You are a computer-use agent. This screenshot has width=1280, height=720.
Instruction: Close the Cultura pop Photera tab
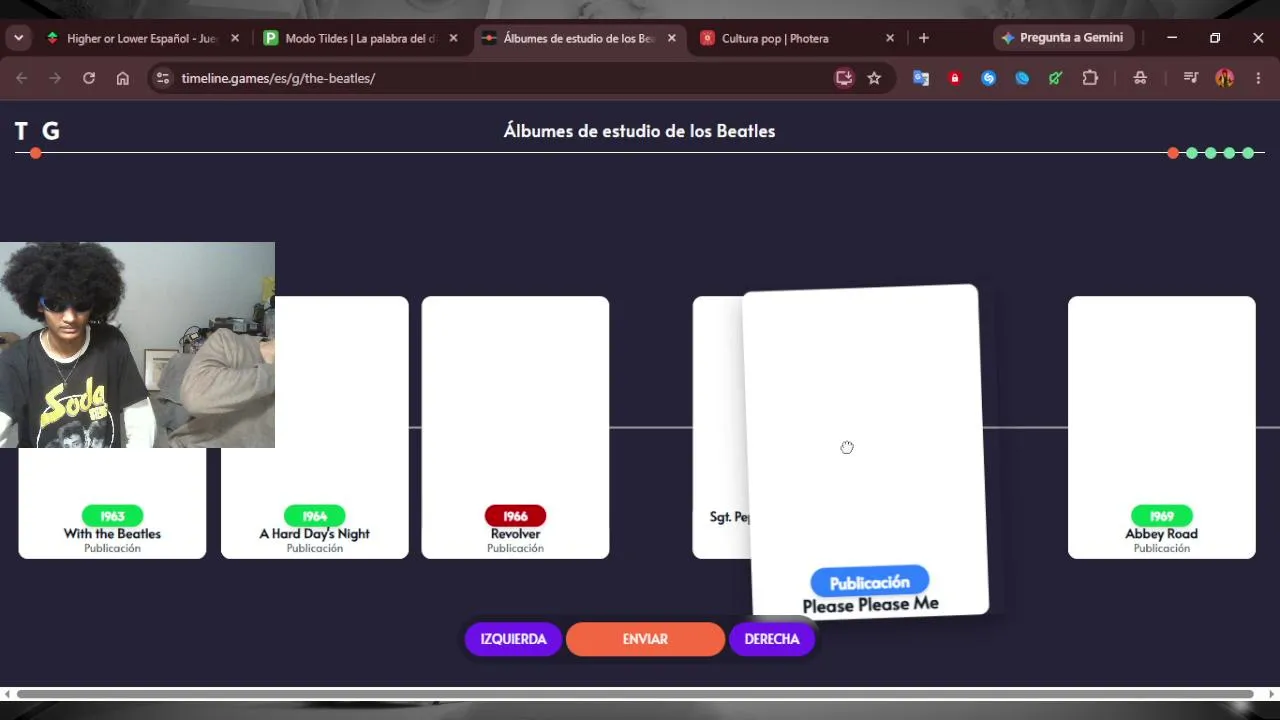point(890,38)
